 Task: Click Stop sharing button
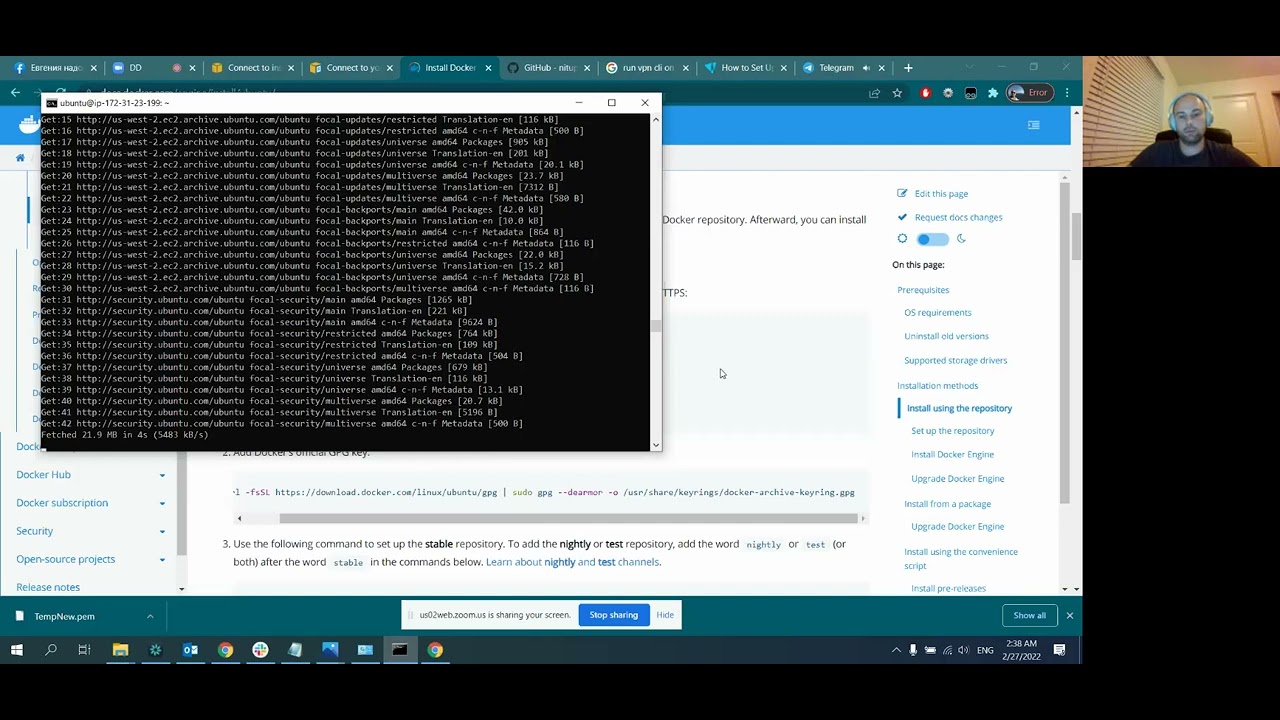pyautogui.click(x=613, y=615)
